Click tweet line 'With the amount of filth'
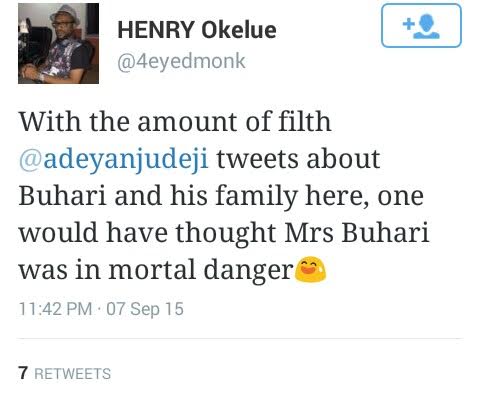The width and height of the screenshot is (480, 401). point(175,122)
